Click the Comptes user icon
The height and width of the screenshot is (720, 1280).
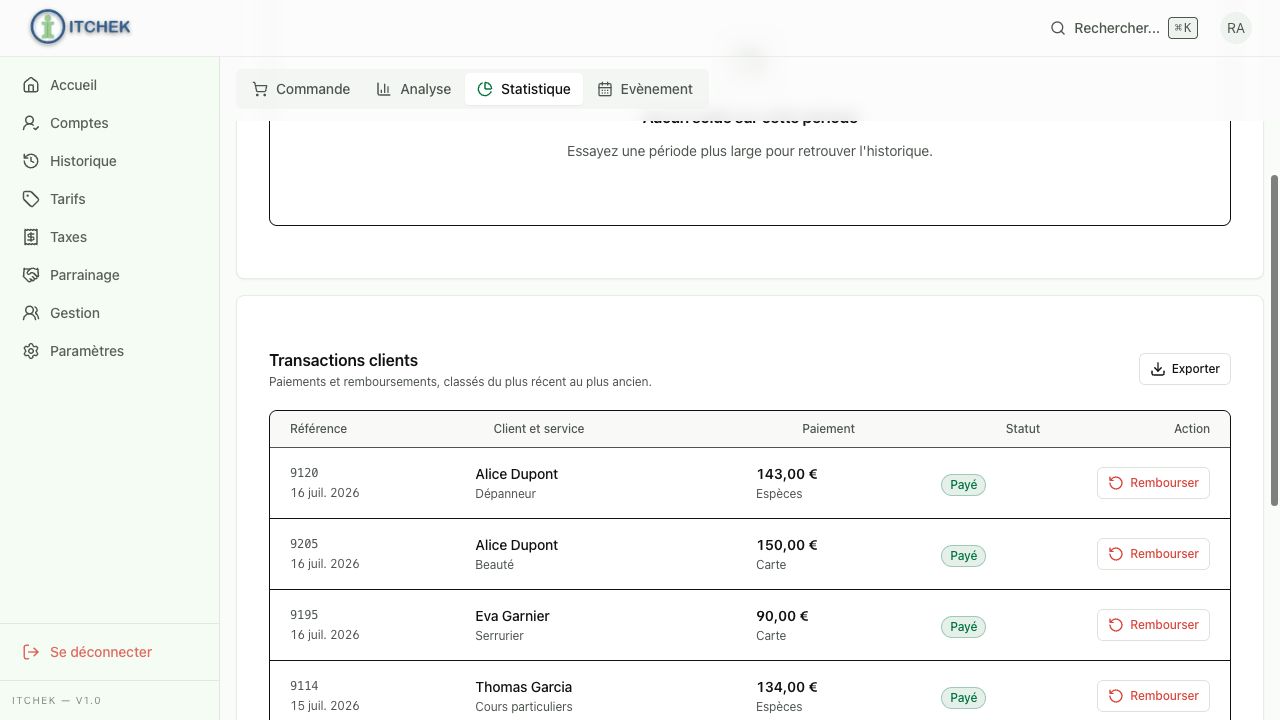tap(31, 123)
